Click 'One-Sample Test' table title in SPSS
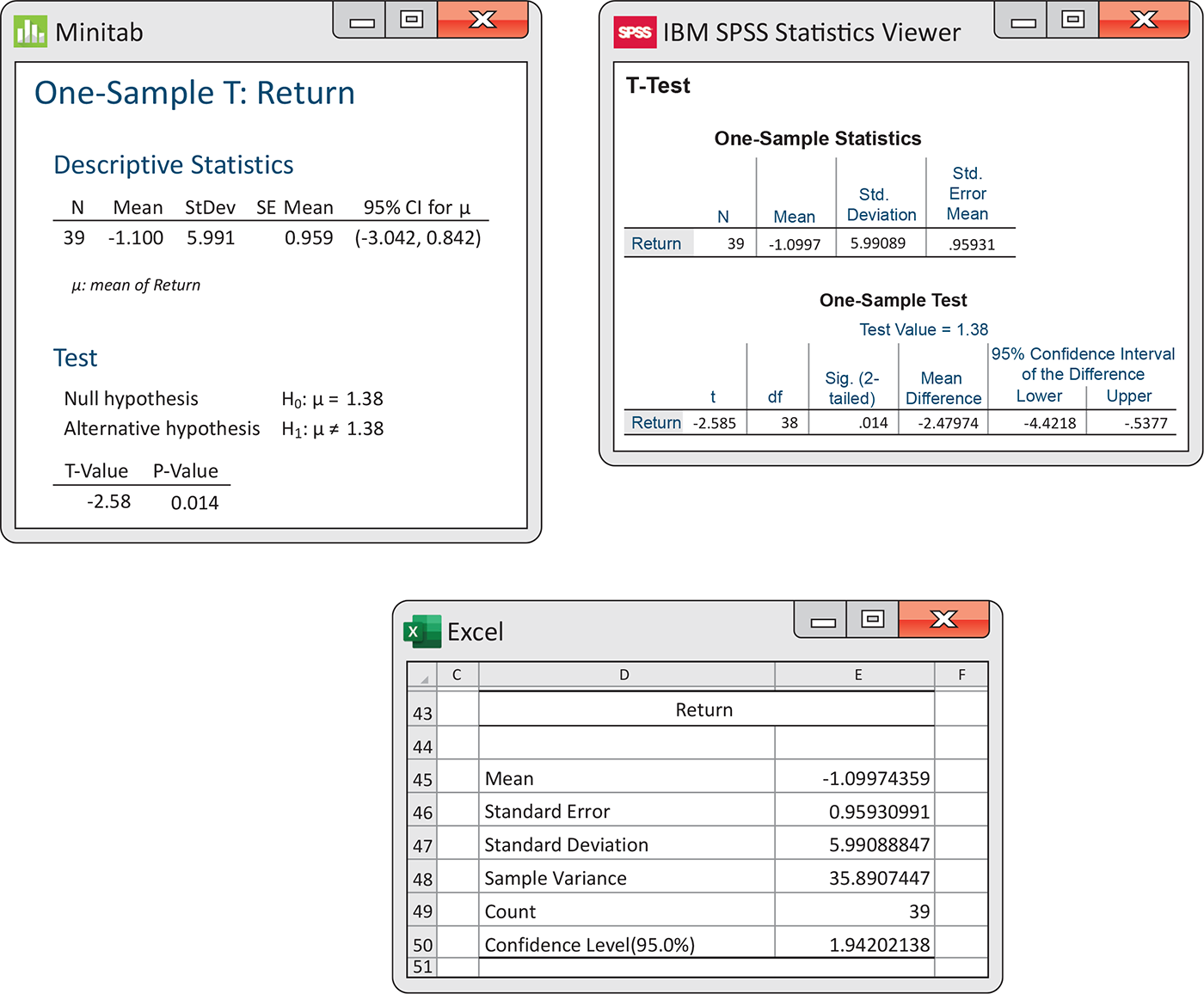Image resolution: width=1204 pixels, height=994 pixels. 893,299
